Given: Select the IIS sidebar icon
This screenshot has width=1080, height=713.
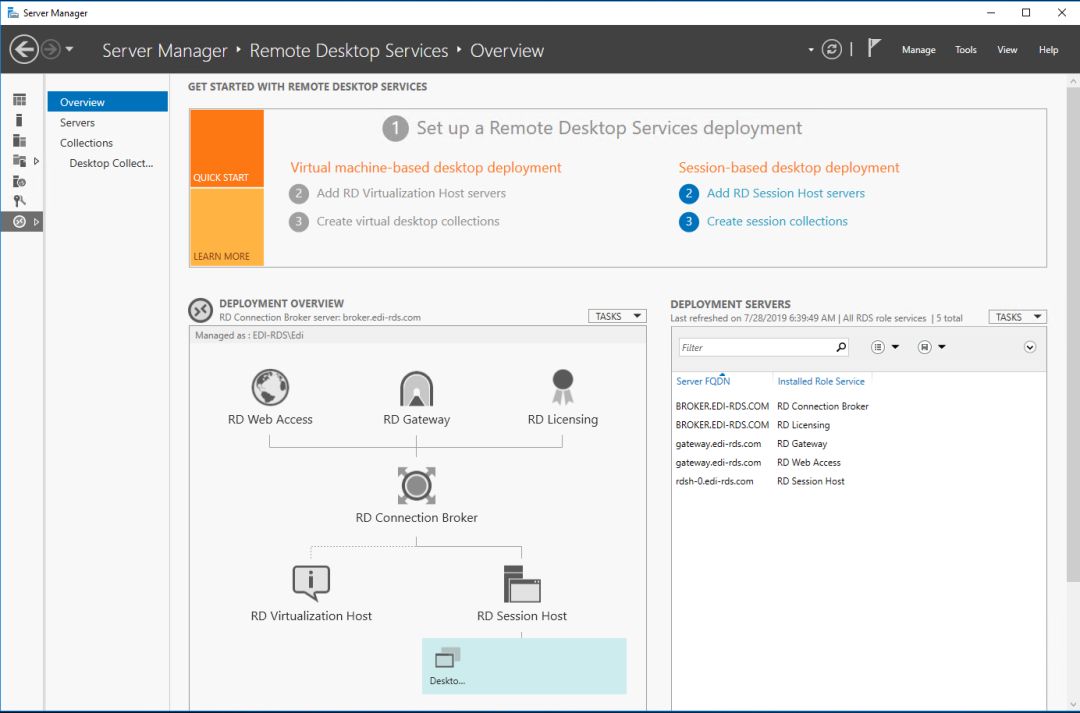Looking at the screenshot, I should click(19, 181).
